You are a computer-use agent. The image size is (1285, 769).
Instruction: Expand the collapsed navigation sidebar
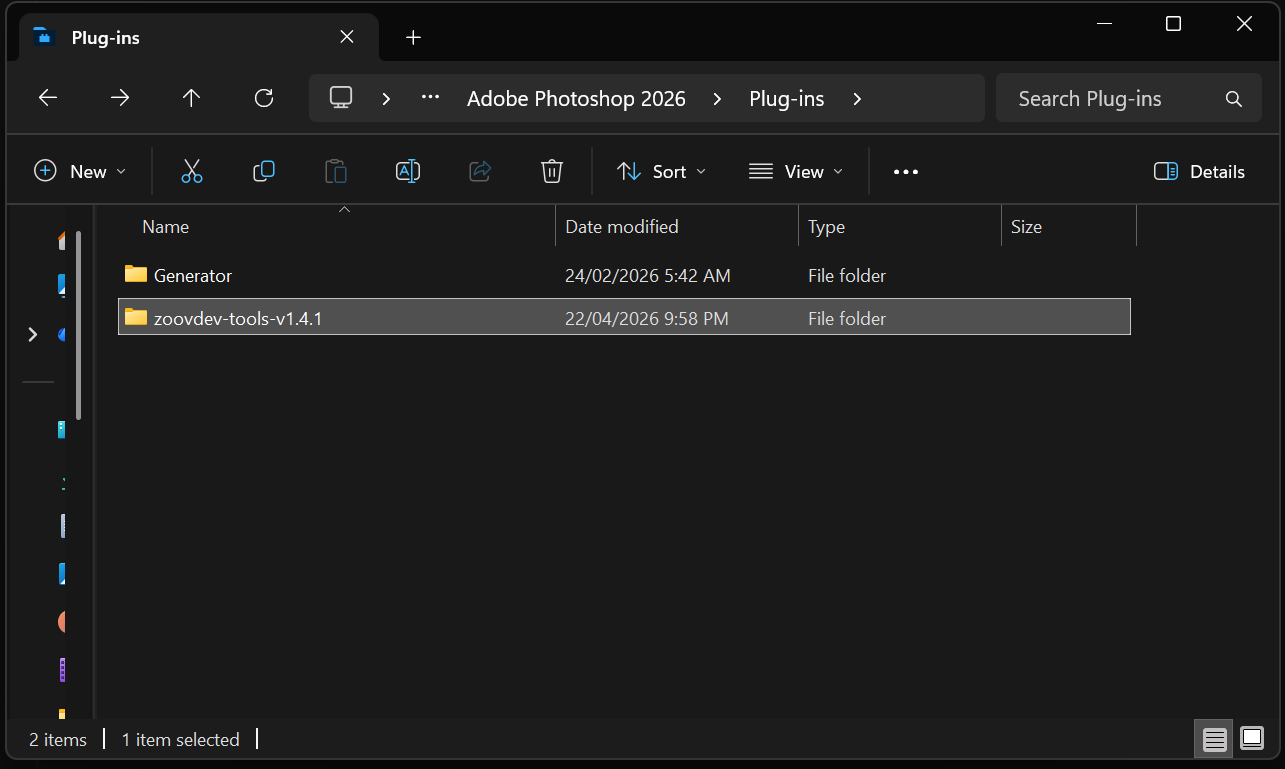coord(32,334)
